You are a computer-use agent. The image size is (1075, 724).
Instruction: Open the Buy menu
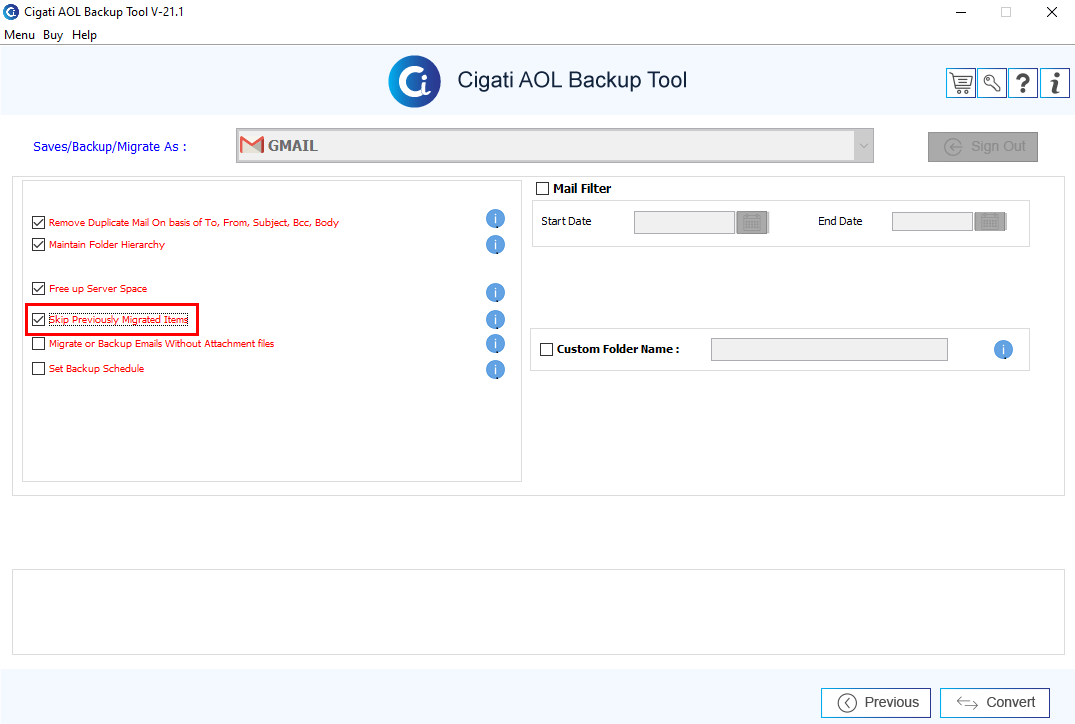point(53,35)
